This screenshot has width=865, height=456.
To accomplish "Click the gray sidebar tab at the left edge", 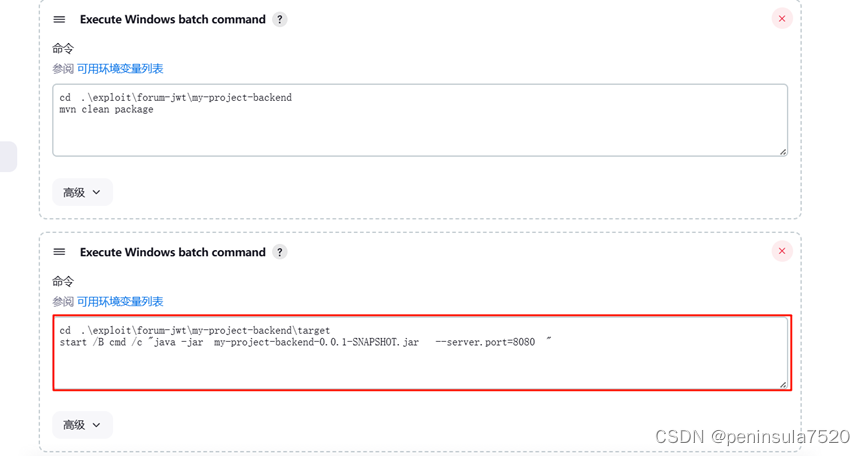I will pyautogui.click(x=8, y=157).
